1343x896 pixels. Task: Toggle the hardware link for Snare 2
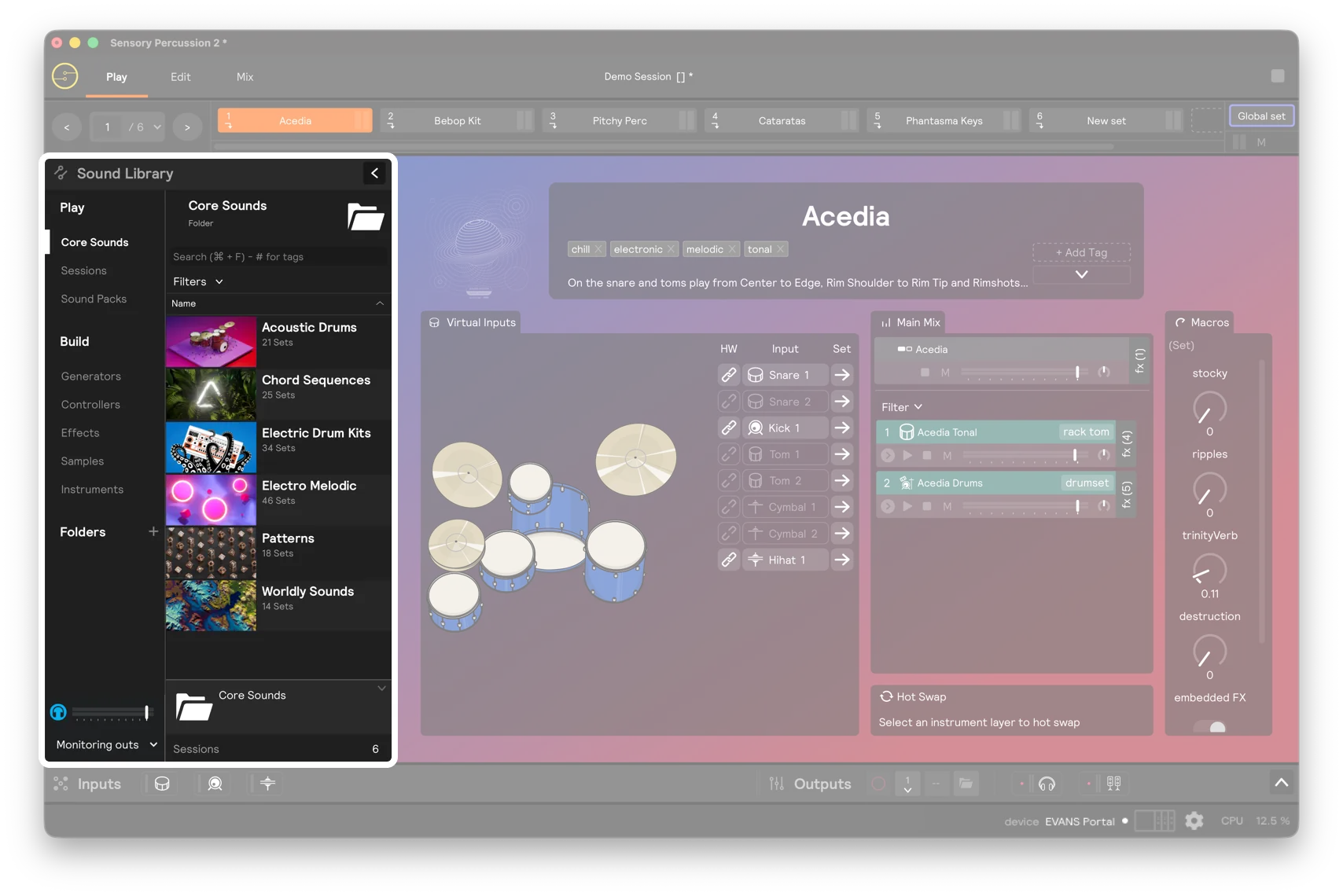(728, 401)
